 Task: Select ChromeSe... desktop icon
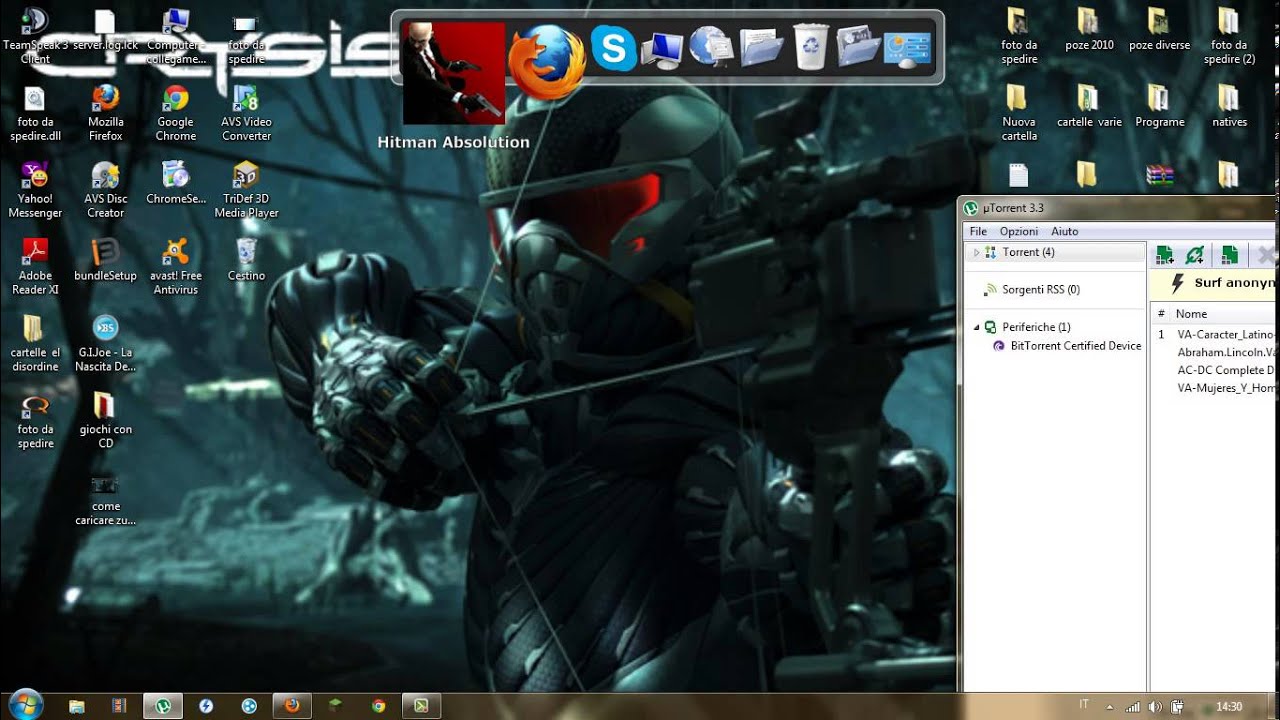pos(176,183)
